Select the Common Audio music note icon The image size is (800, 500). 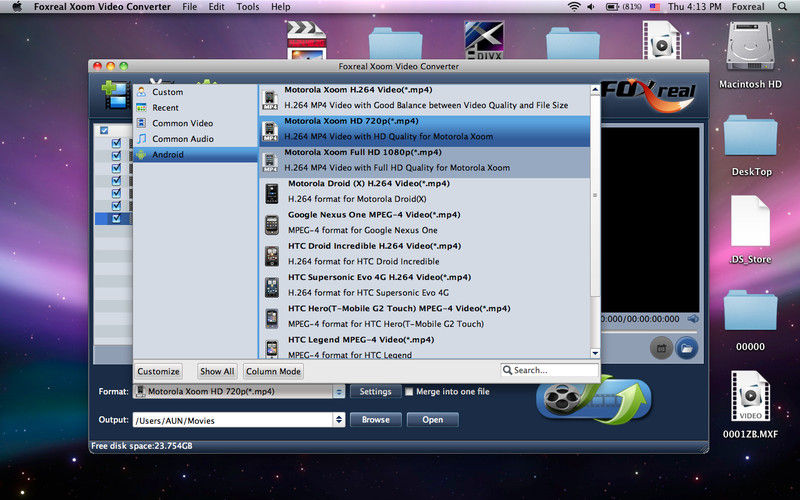point(142,139)
